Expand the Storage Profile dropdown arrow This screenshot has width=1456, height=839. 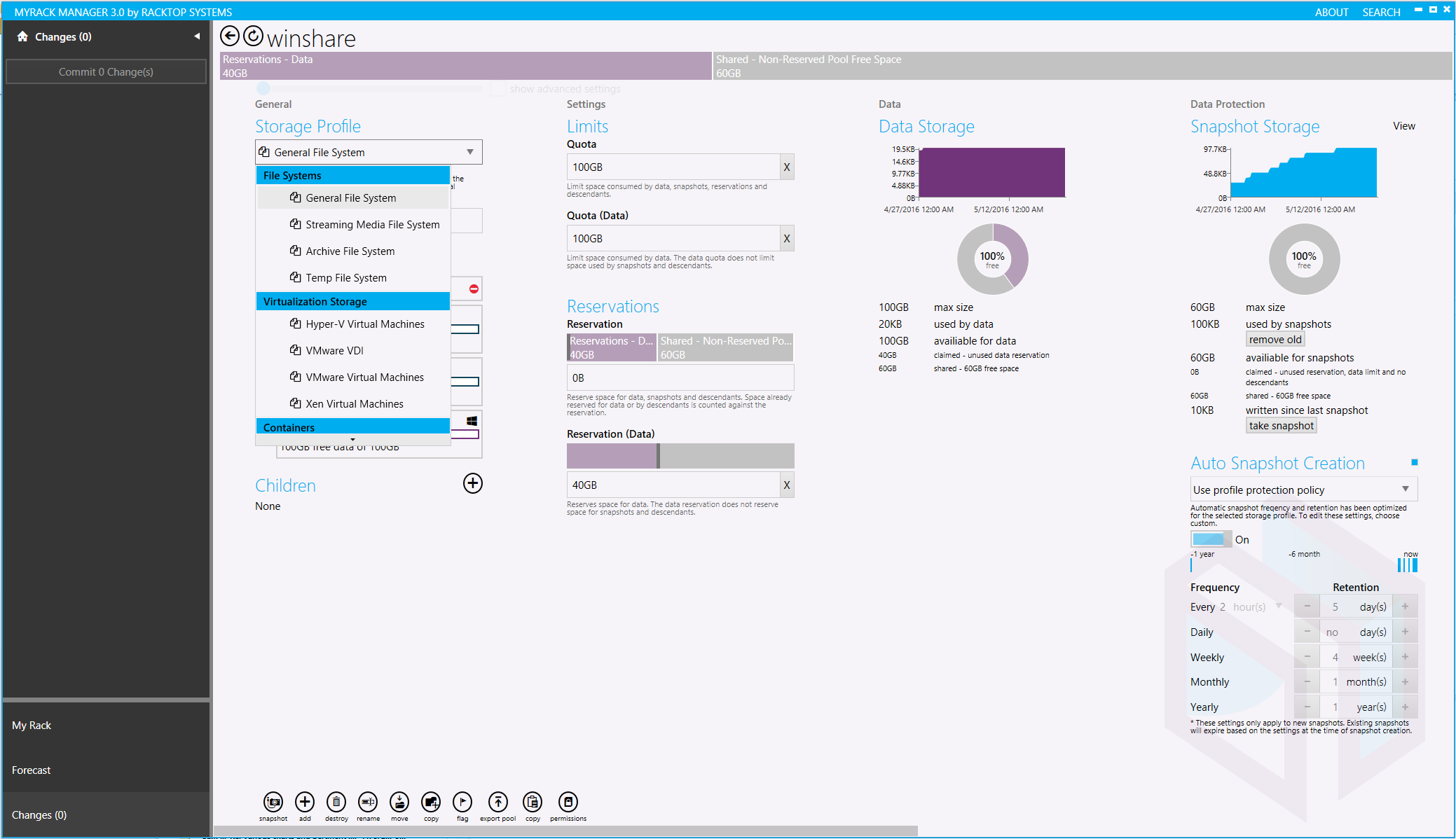click(x=470, y=152)
